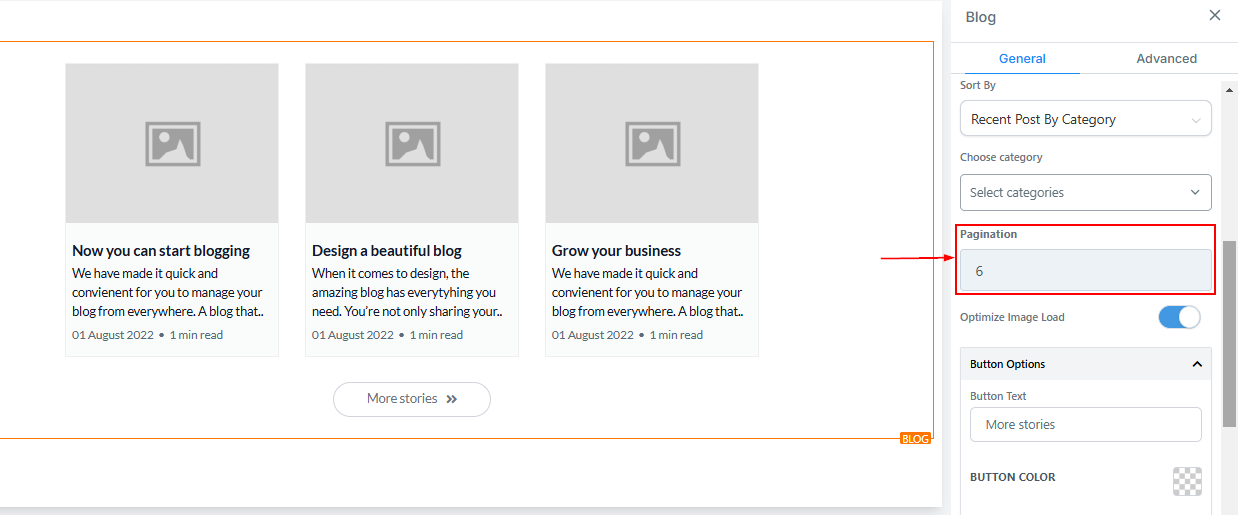Switch to the Advanced tab
Image resolution: width=1238 pixels, height=515 pixels.
click(1166, 59)
